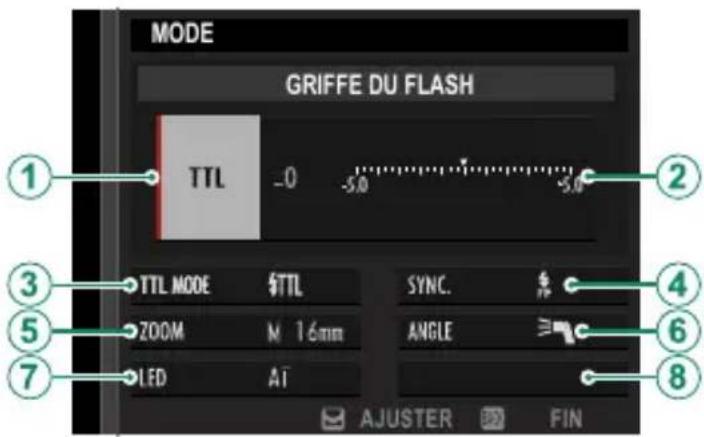Select the SYNC. option
The width and height of the screenshot is (704, 437).
(513, 286)
